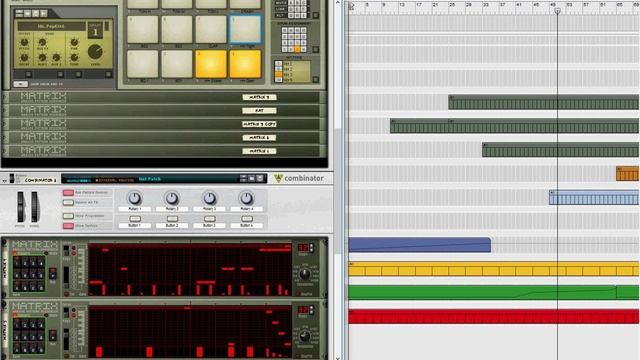Screen dimensions: 640x360
Task: Click Resolution knob on upper expanded Matrix
Action: click(x=305, y=274)
